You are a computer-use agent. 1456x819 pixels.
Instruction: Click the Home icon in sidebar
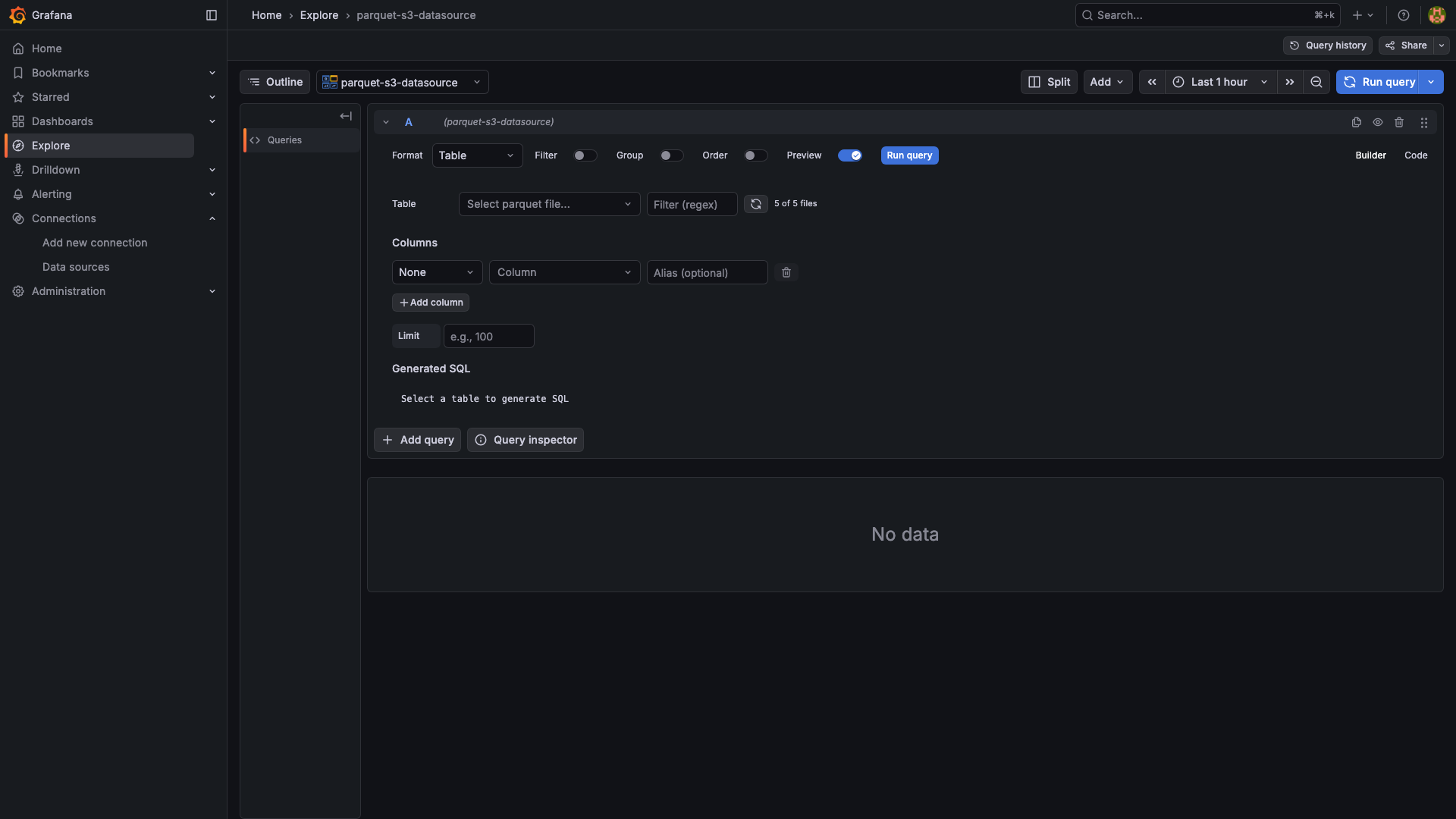[18, 49]
